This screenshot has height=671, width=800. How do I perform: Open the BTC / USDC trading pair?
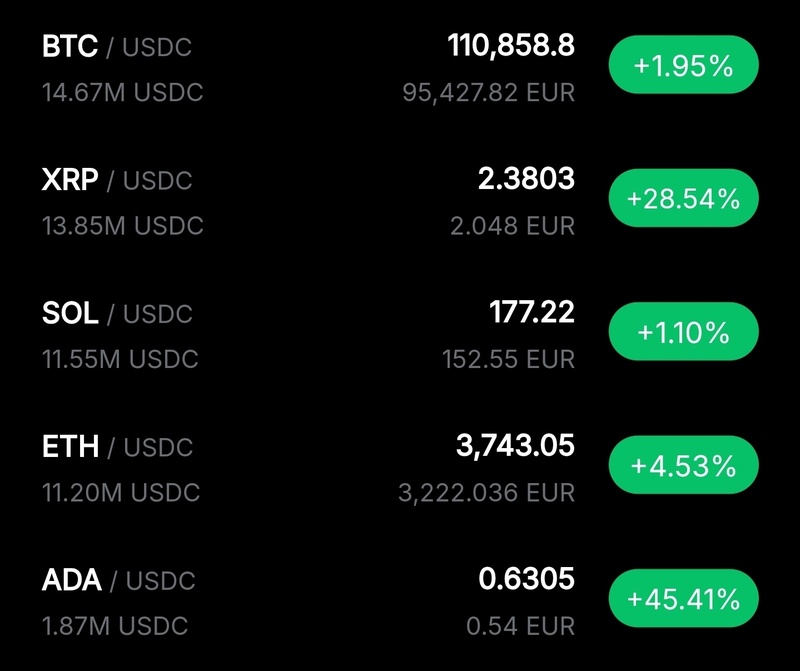coord(117,47)
